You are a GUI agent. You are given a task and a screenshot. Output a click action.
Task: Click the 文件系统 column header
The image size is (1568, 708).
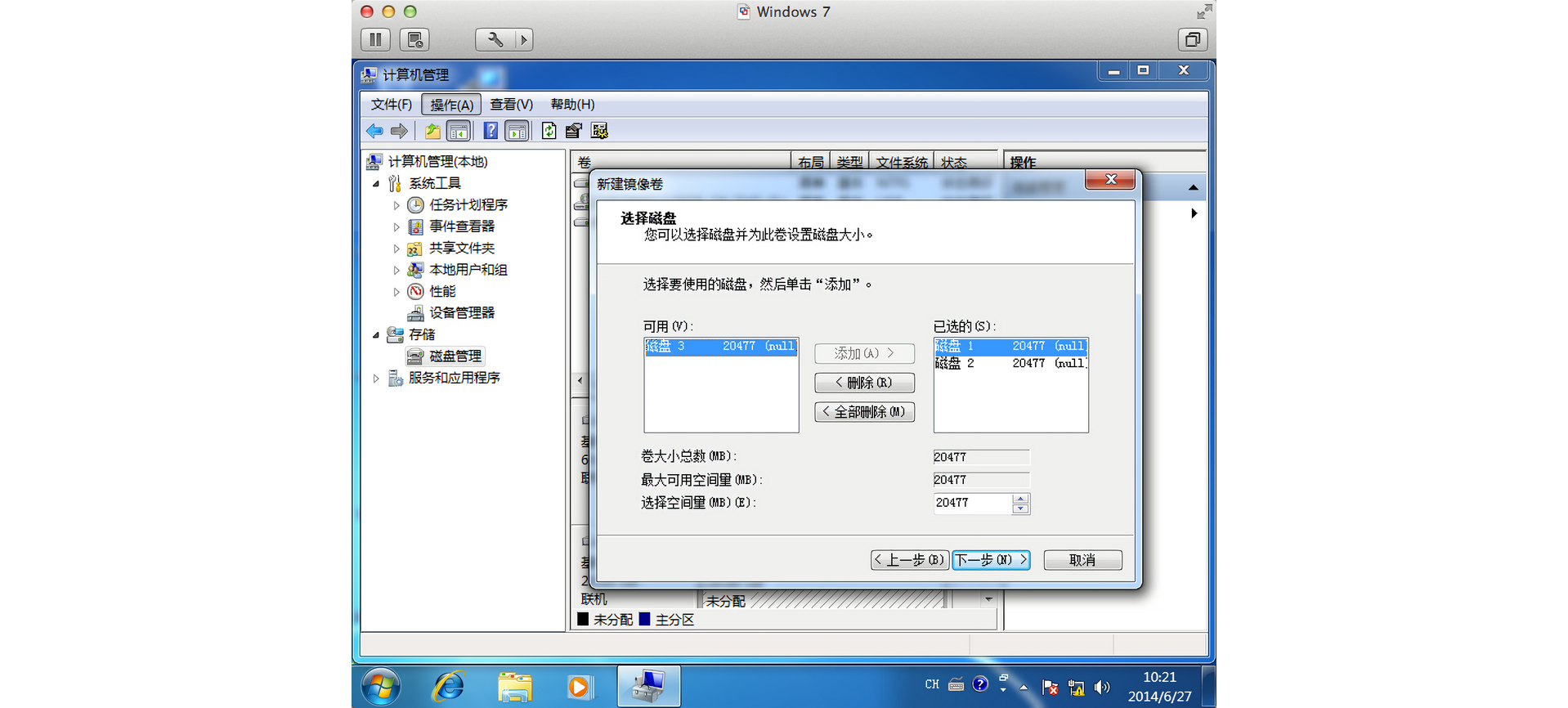901,162
